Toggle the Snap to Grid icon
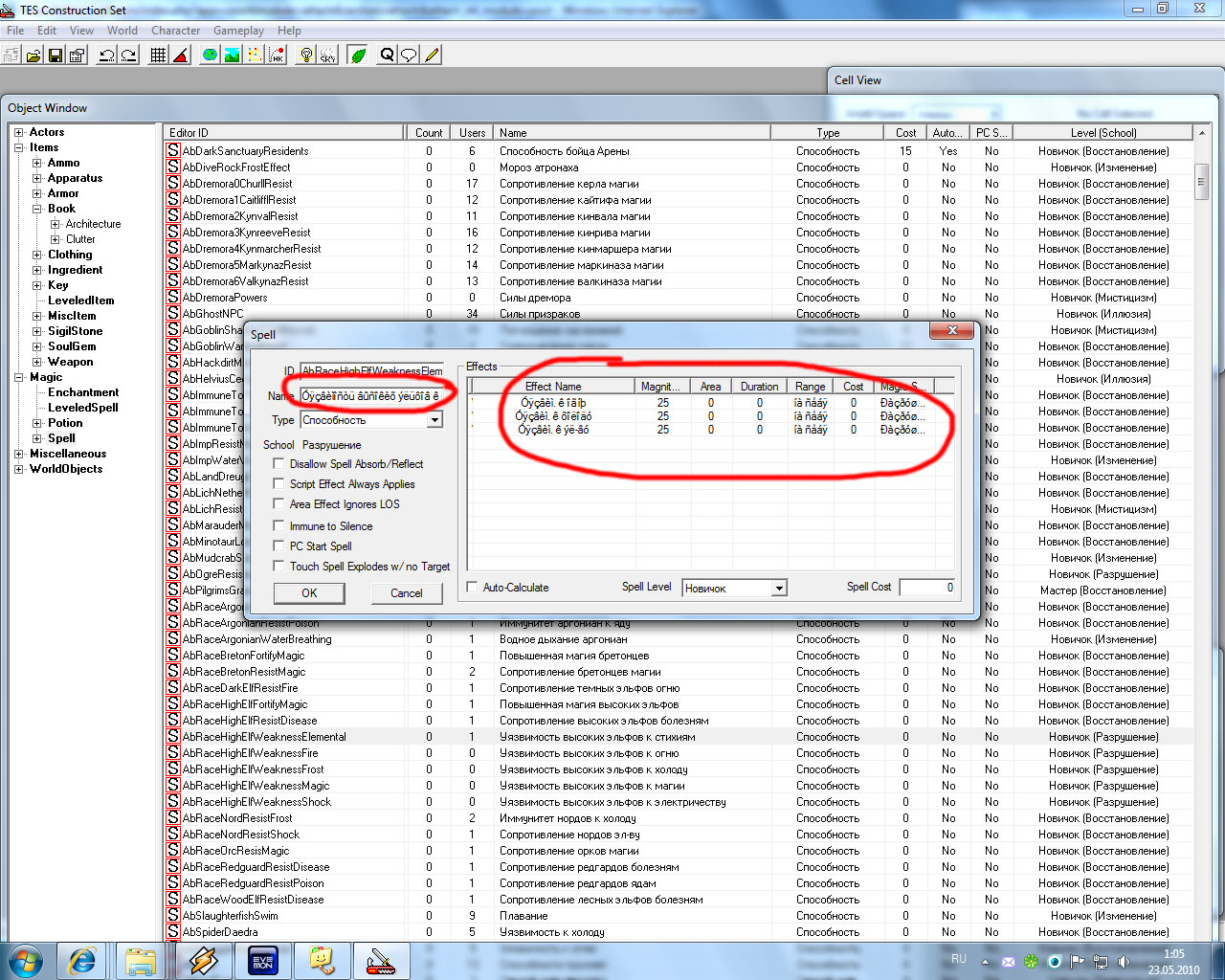The image size is (1225, 980). pos(159,56)
